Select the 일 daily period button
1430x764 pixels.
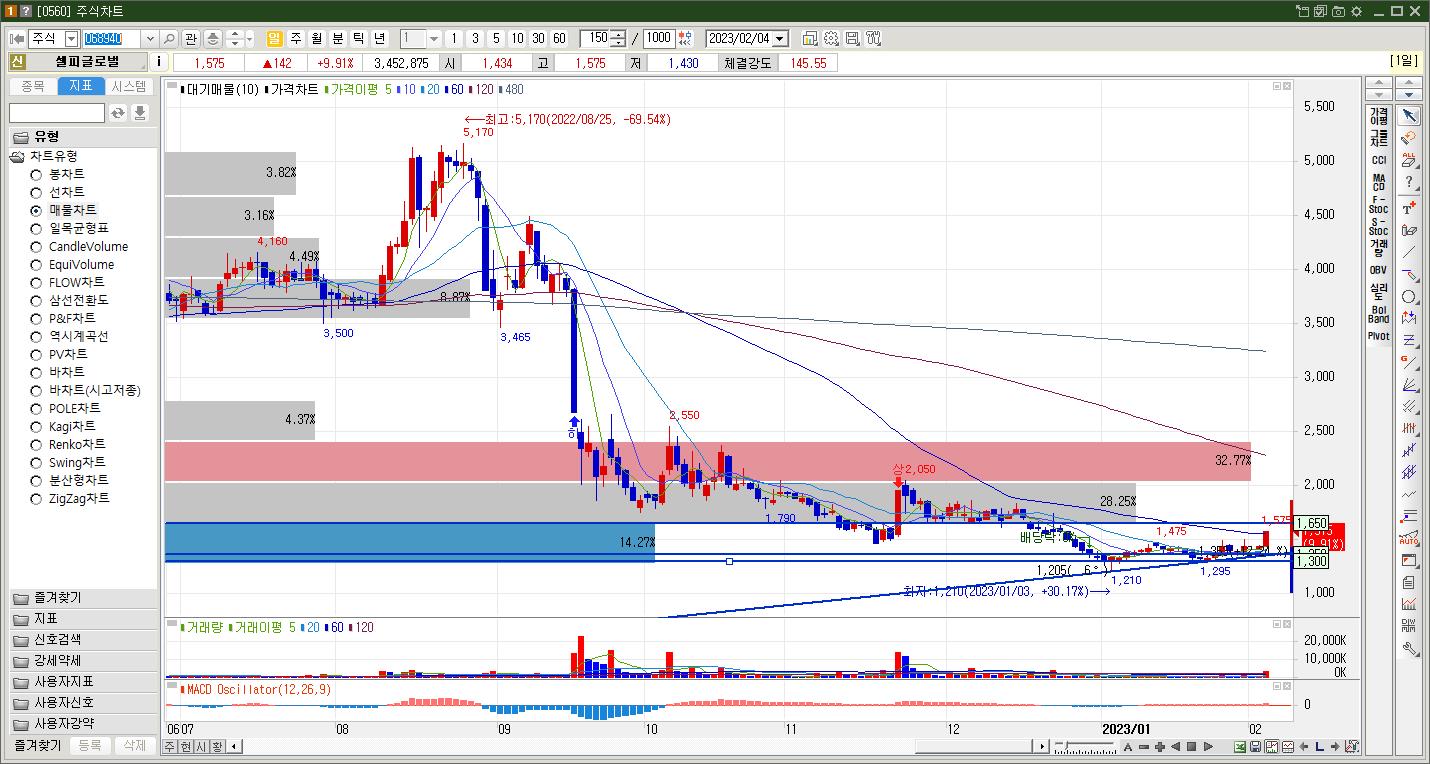274,38
